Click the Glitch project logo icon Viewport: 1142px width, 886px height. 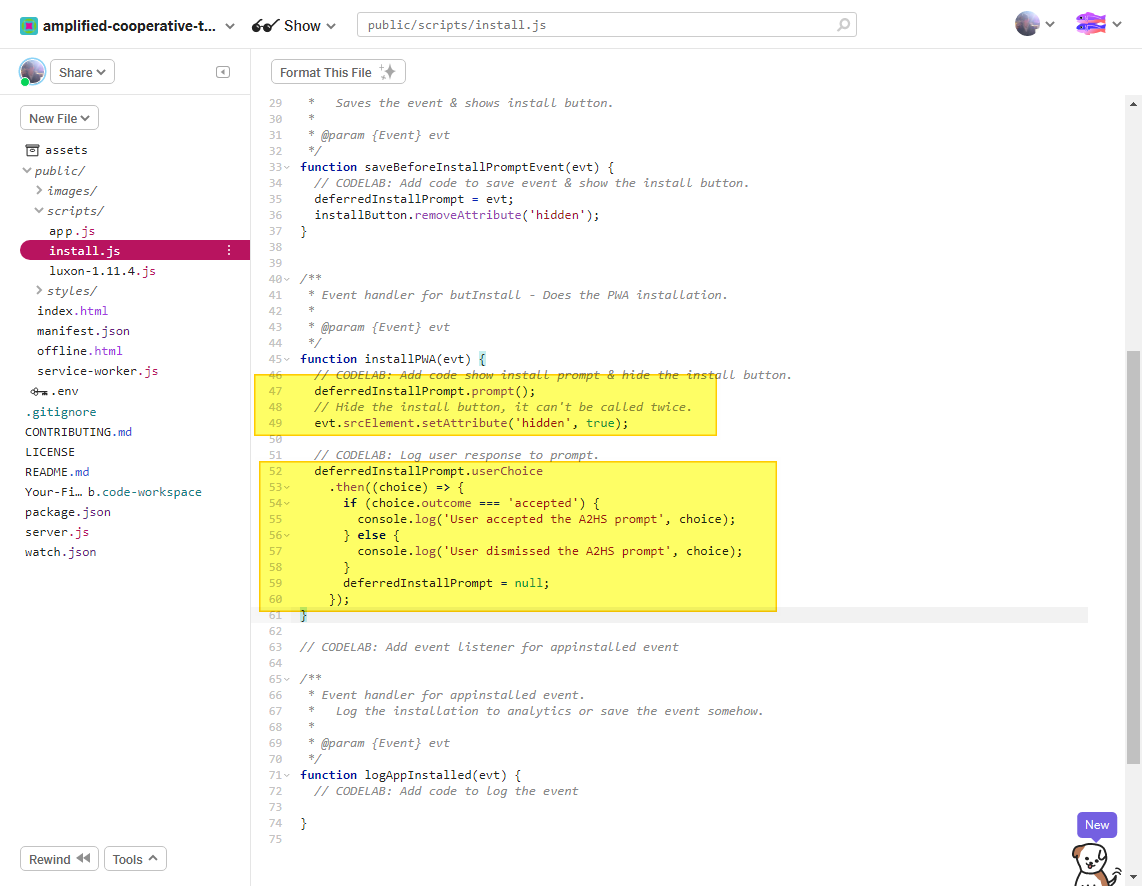pyautogui.click(x=28, y=25)
